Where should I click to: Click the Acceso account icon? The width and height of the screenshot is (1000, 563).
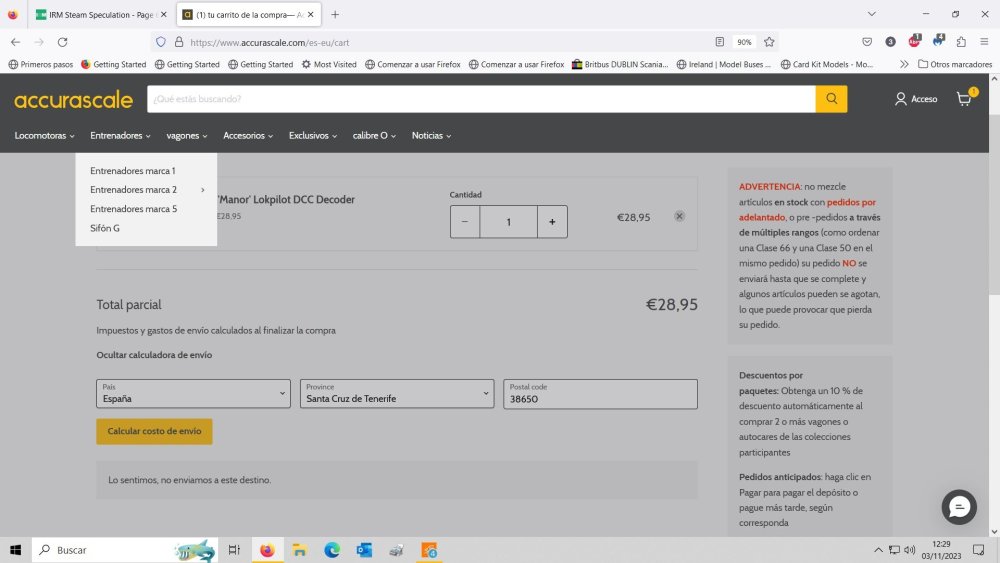(x=916, y=99)
